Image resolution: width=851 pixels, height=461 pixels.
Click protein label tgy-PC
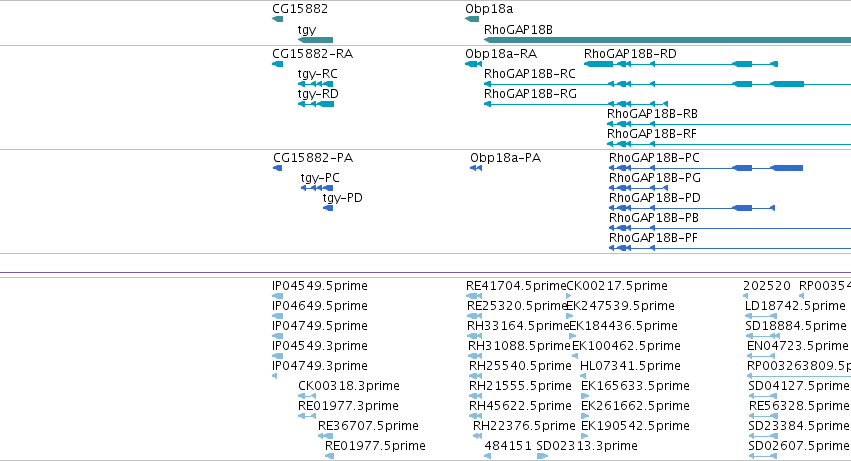[320, 179]
